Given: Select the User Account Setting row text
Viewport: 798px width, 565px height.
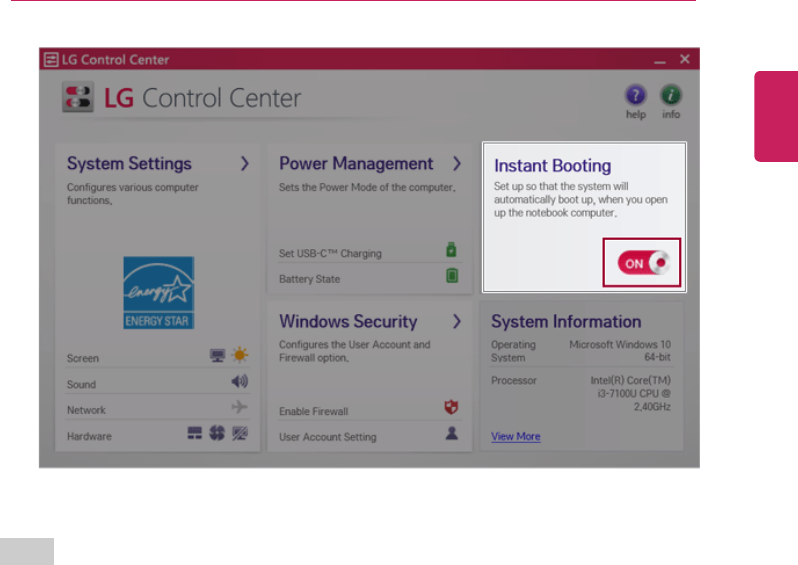Looking at the screenshot, I should tap(328, 437).
